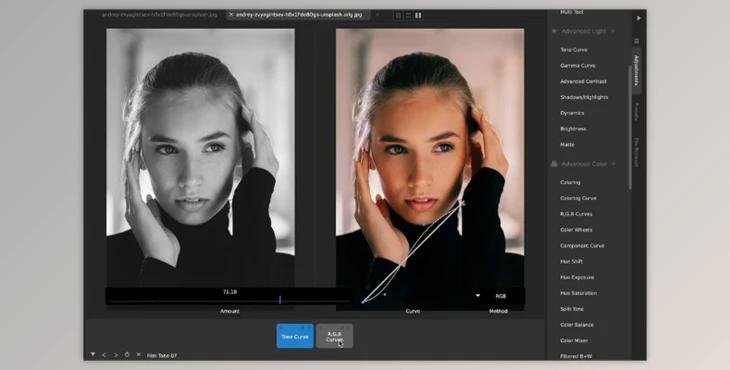The width and height of the screenshot is (730, 370).
Task: Add the Color Wheels adjustment
Action: 576,230
